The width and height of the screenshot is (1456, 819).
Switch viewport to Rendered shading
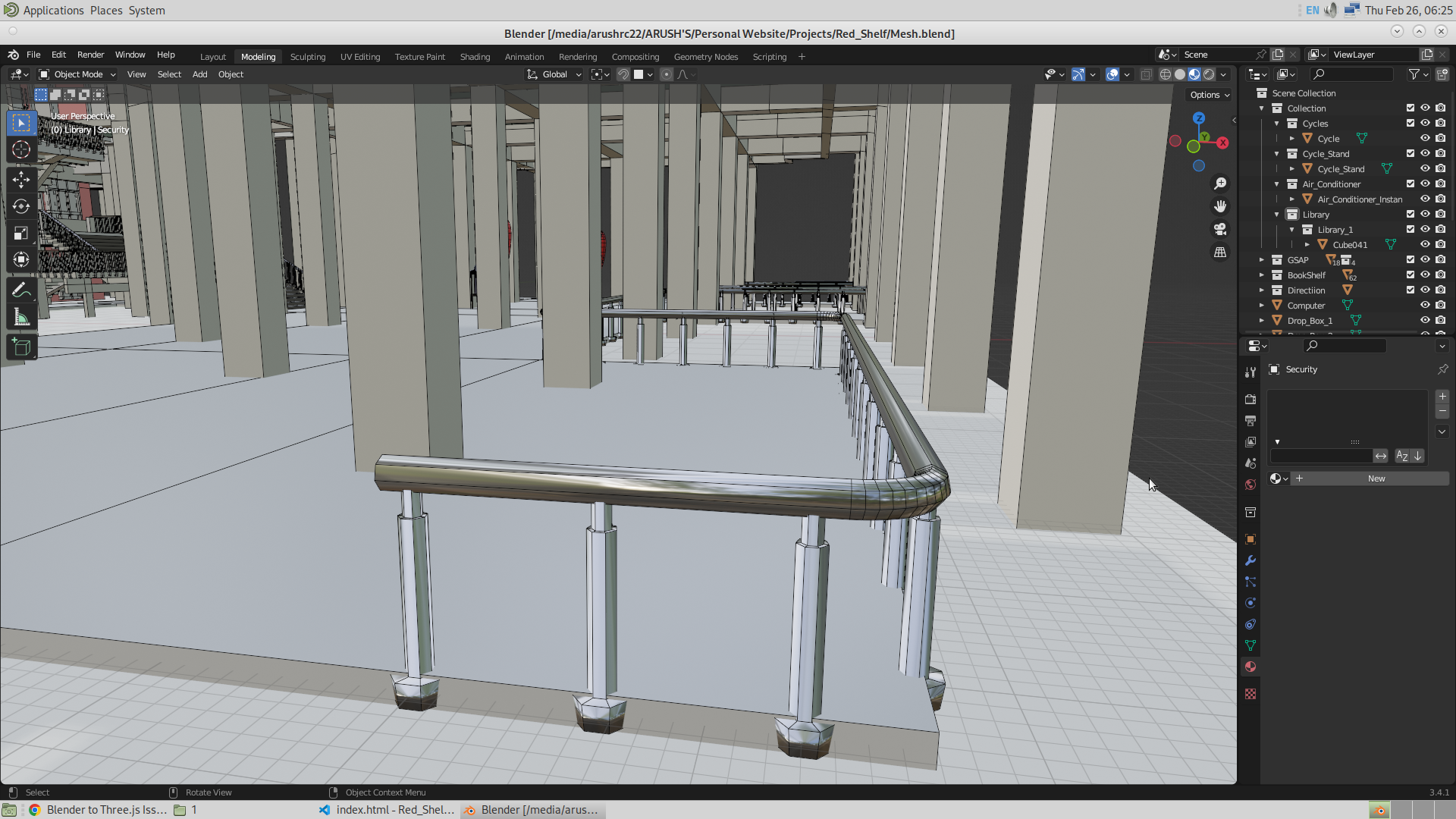1208,74
